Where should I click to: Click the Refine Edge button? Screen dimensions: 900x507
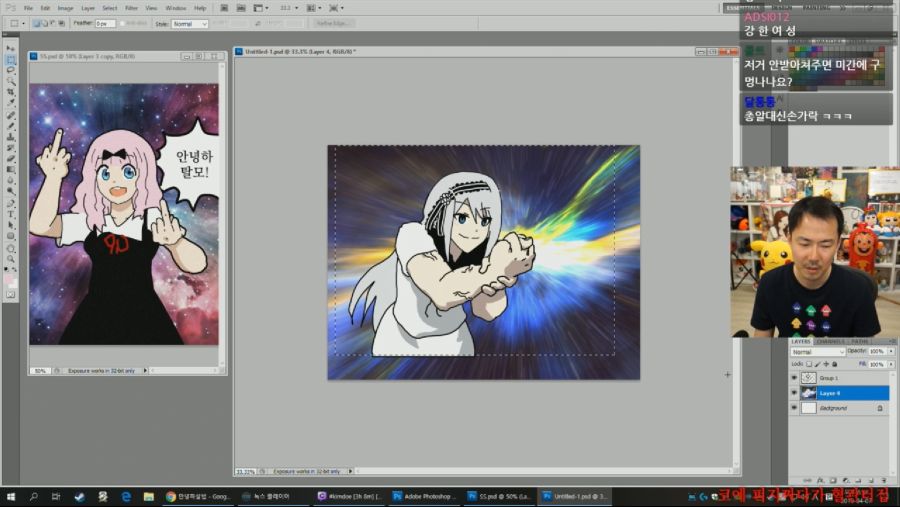point(336,23)
